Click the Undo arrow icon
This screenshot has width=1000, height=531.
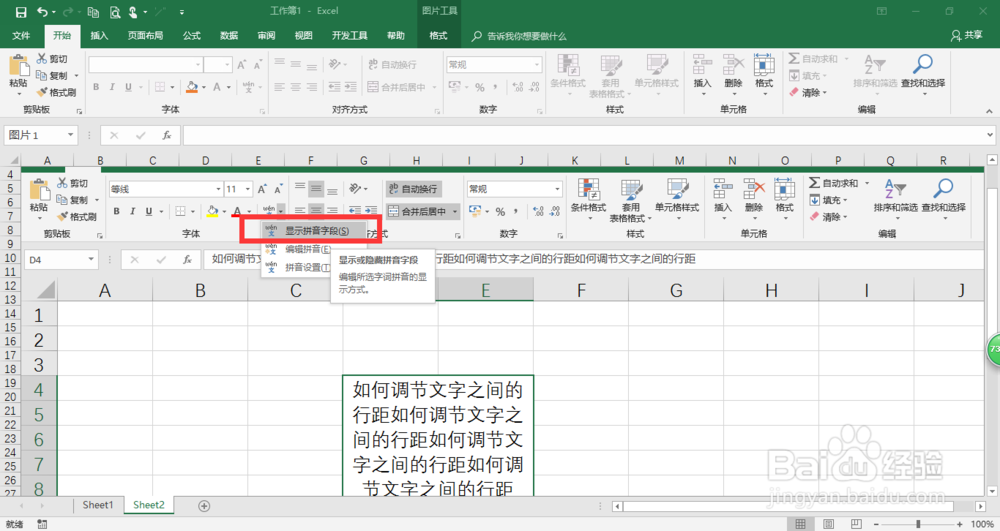coord(42,11)
